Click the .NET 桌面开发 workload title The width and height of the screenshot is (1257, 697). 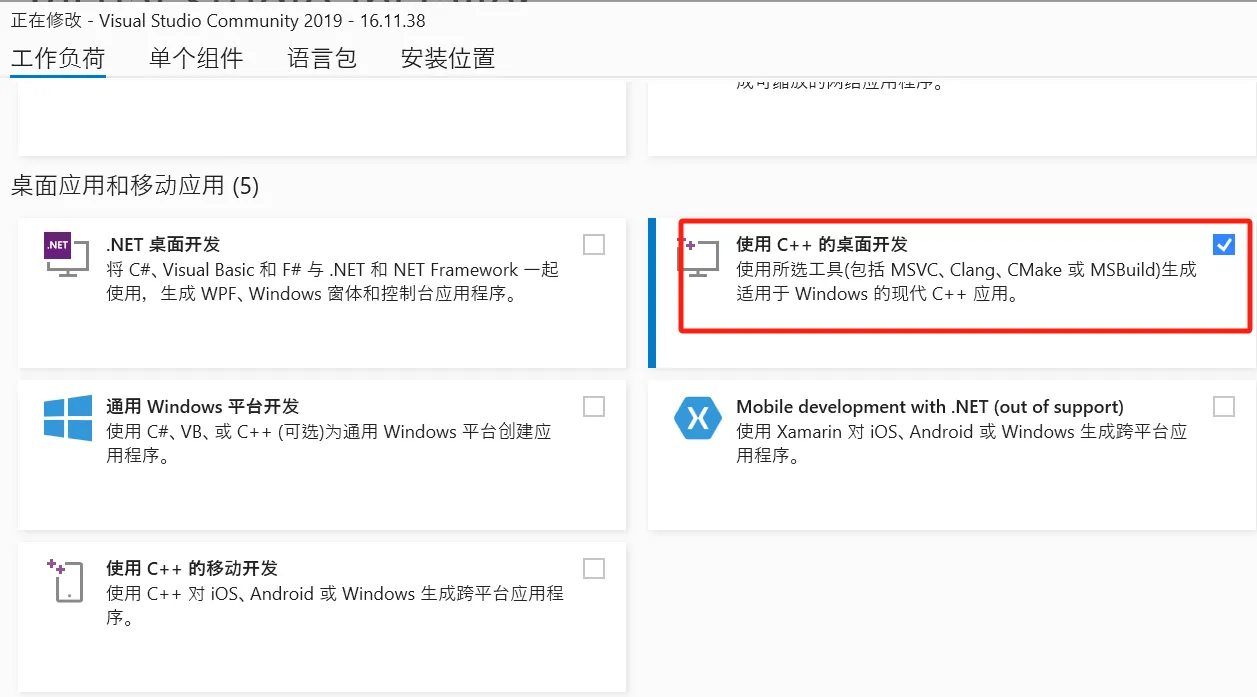coord(163,244)
